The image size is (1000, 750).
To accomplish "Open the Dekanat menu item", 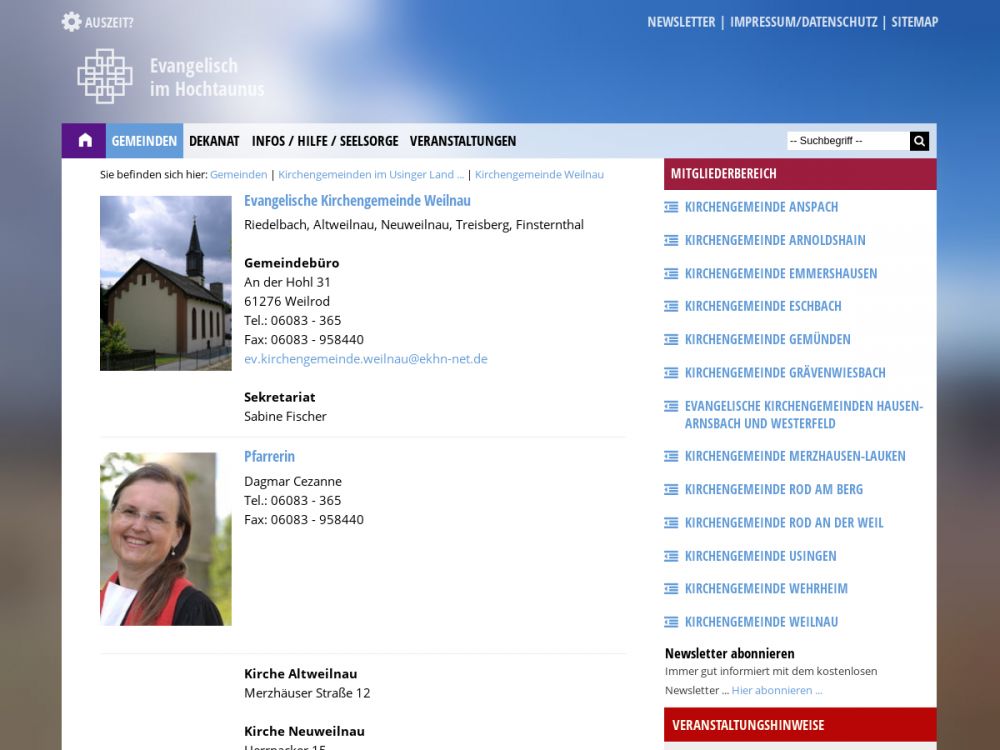I will [x=214, y=141].
